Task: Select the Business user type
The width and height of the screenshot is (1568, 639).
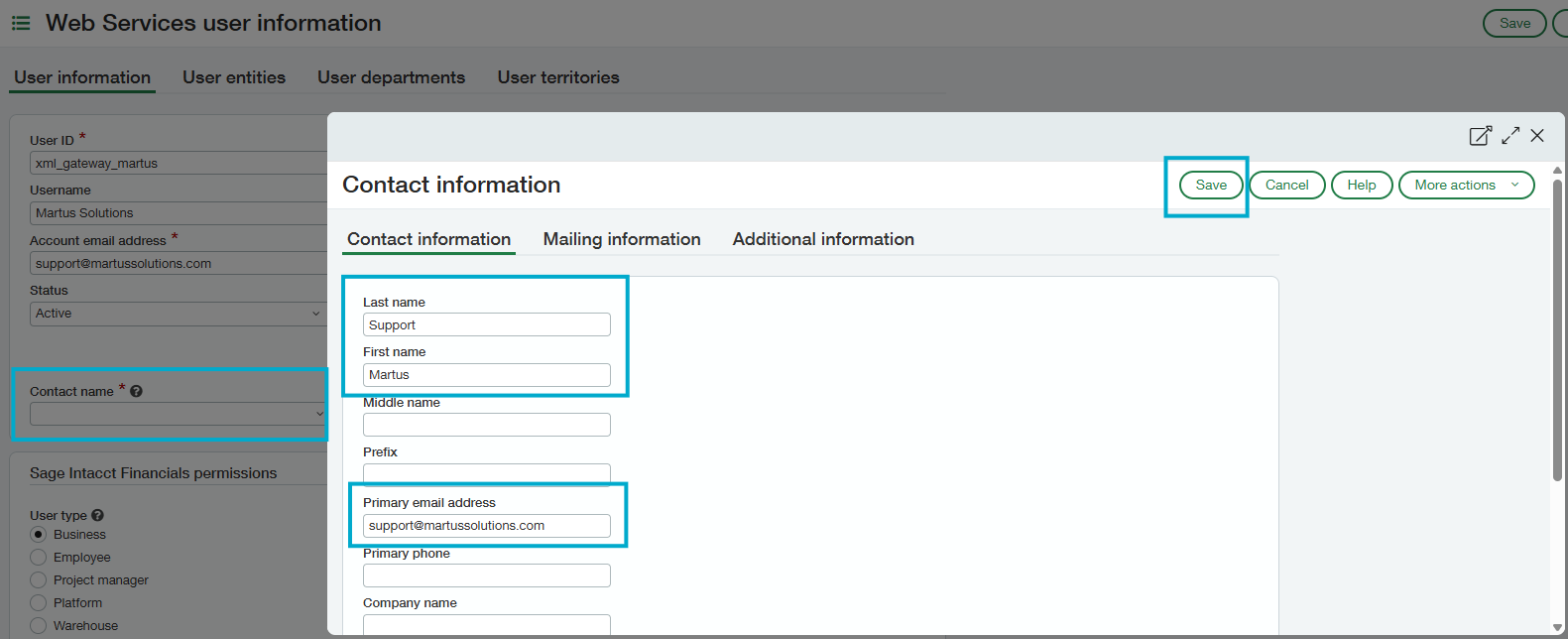Action: click(x=39, y=535)
